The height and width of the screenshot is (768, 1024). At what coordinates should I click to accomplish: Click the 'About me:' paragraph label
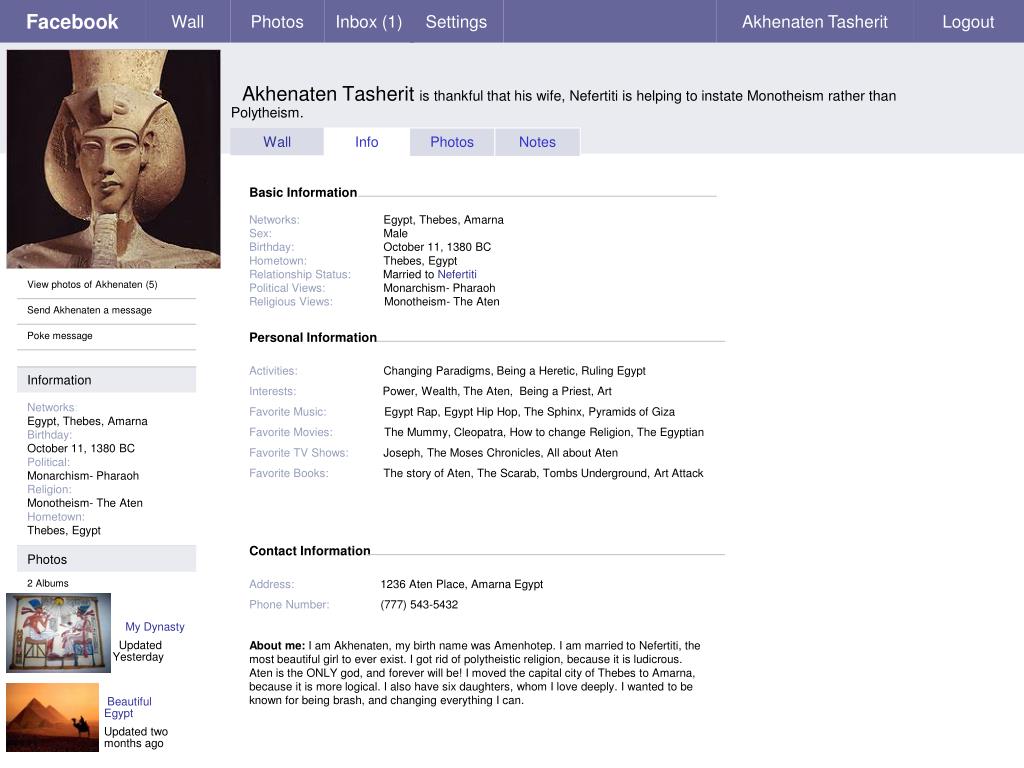pos(277,645)
